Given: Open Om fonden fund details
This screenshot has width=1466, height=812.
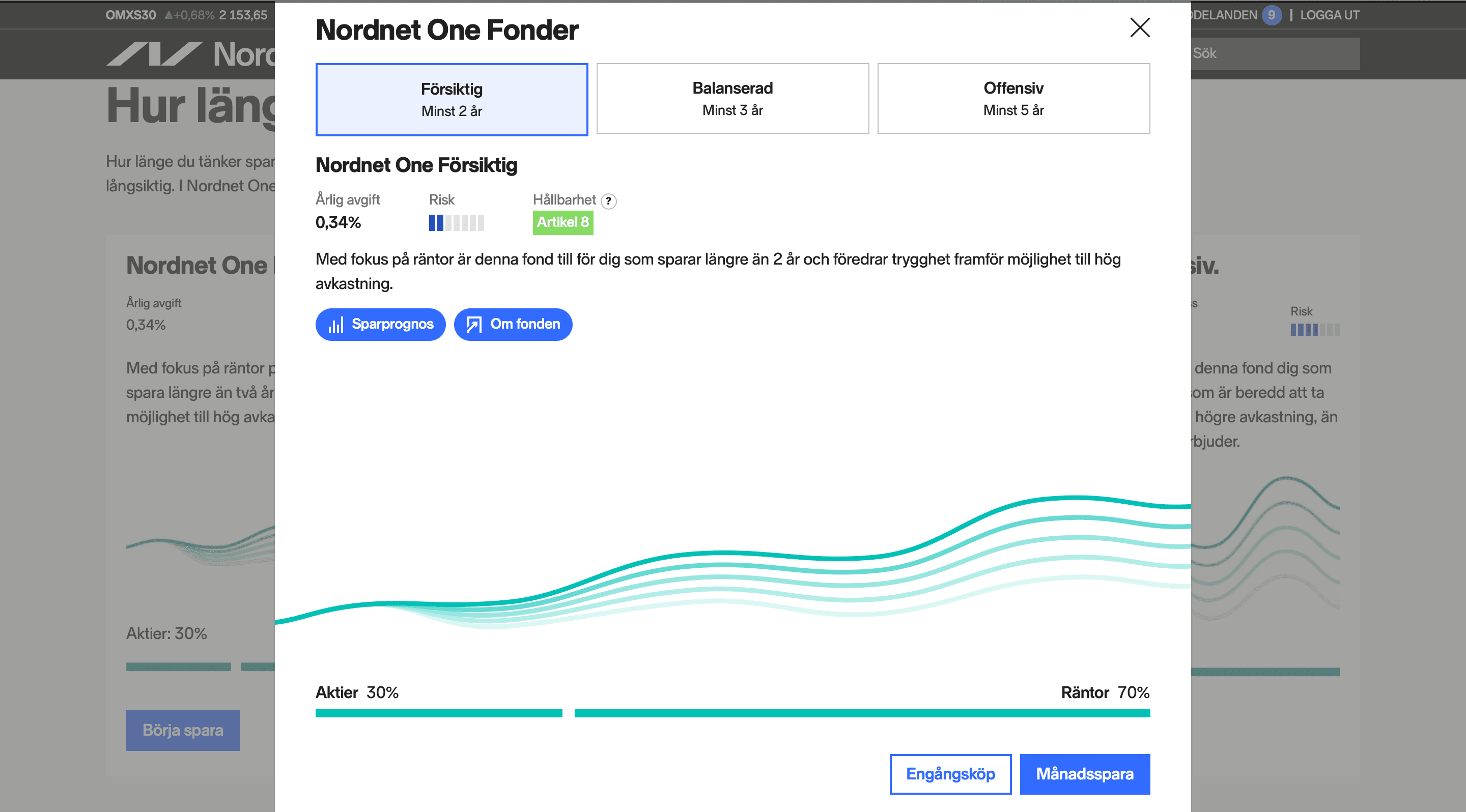Looking at the screenshot, I should (525, 324).
